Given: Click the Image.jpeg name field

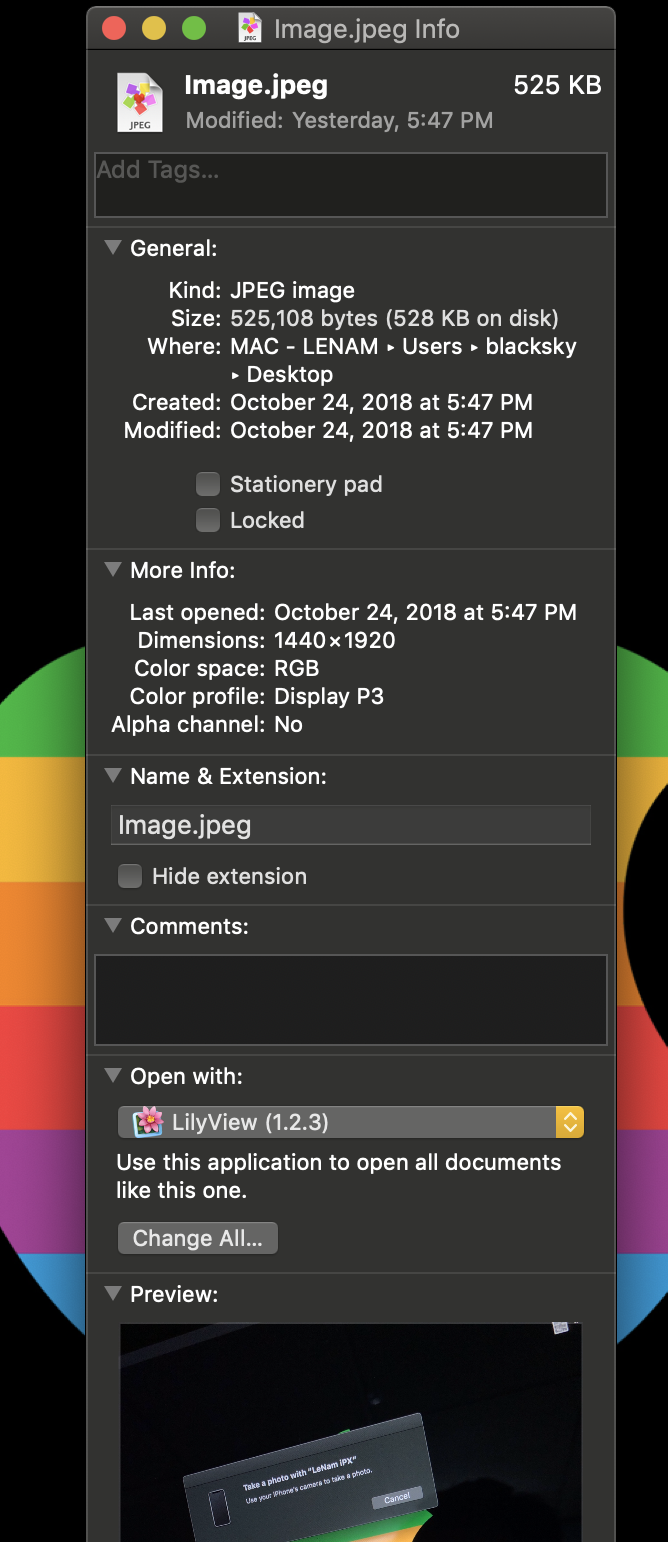Looking at the screenshot, I should (351, 825).
